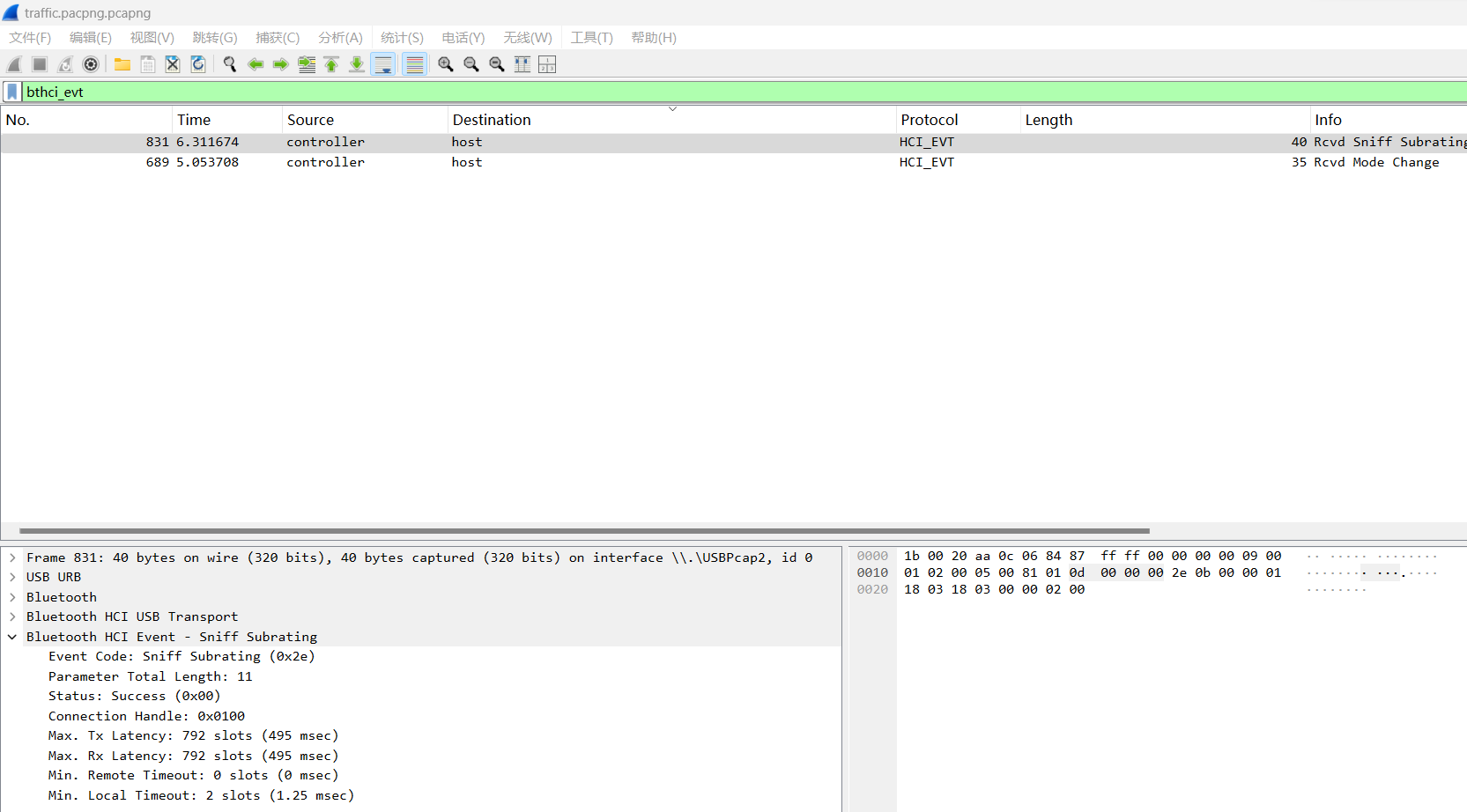Select Max. Rx Latency field

pyautogui.click(x=194, y=756)
